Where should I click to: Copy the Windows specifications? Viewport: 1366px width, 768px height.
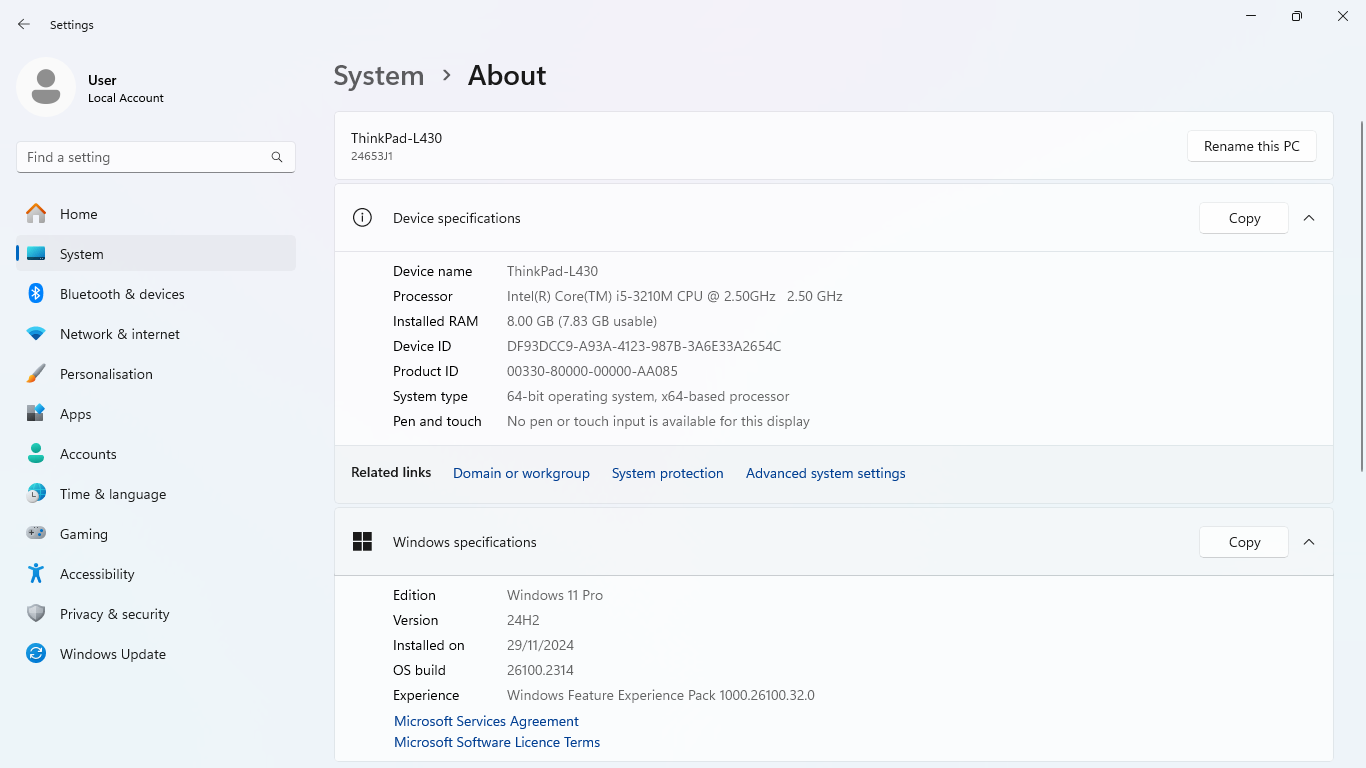1244,542
